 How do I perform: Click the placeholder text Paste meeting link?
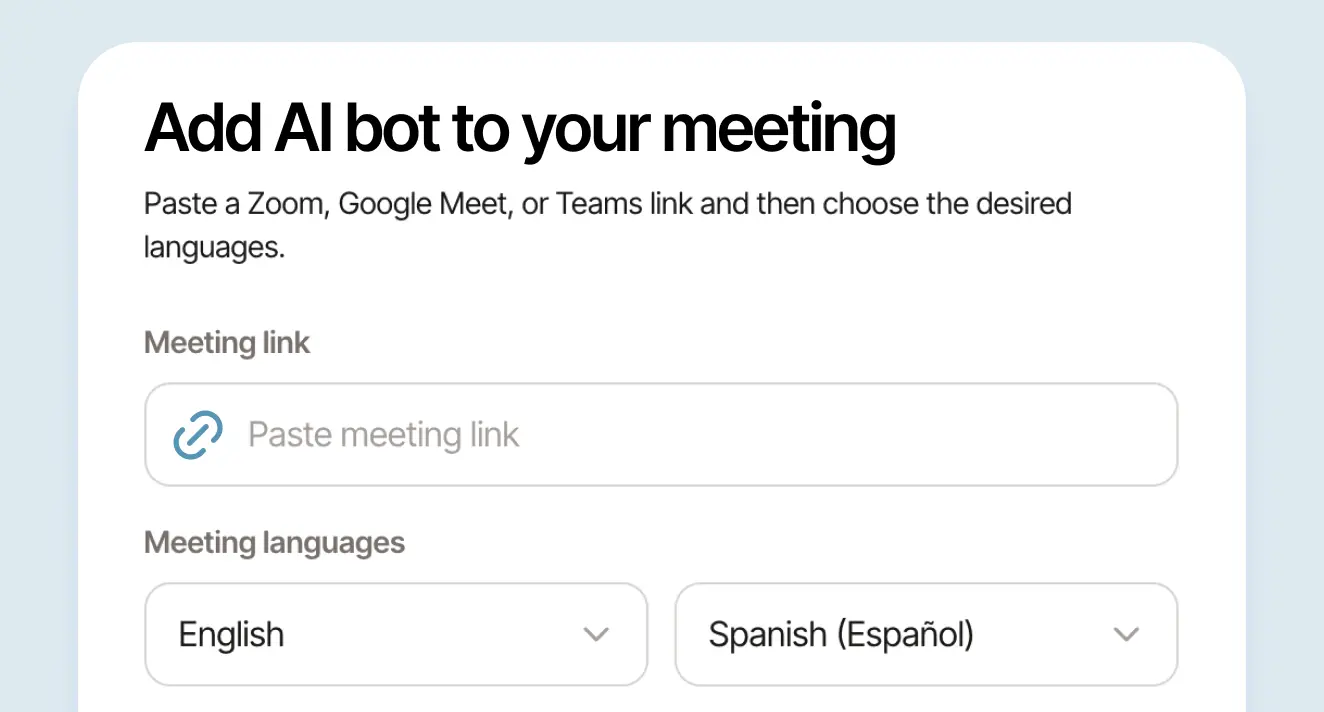(384, 434)
